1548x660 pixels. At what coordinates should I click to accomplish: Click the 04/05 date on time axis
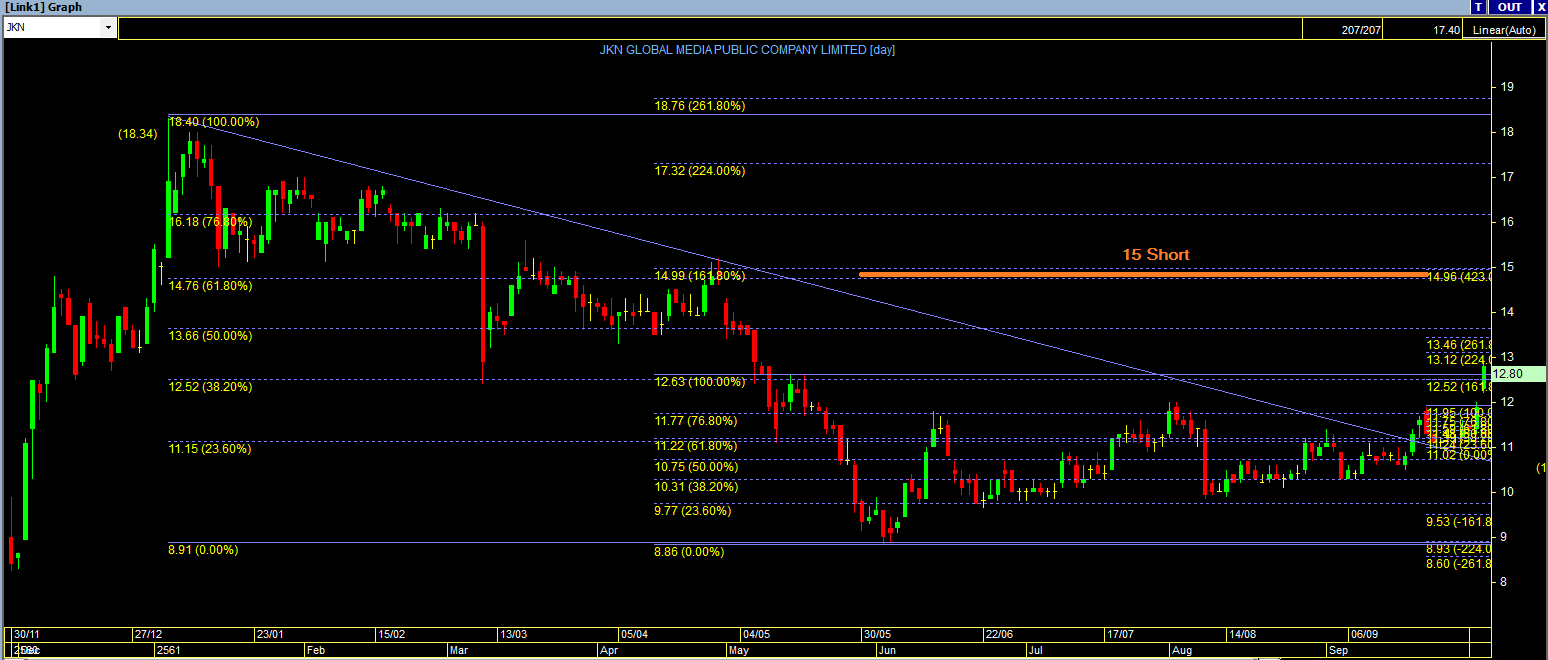[x=756, y=634]
